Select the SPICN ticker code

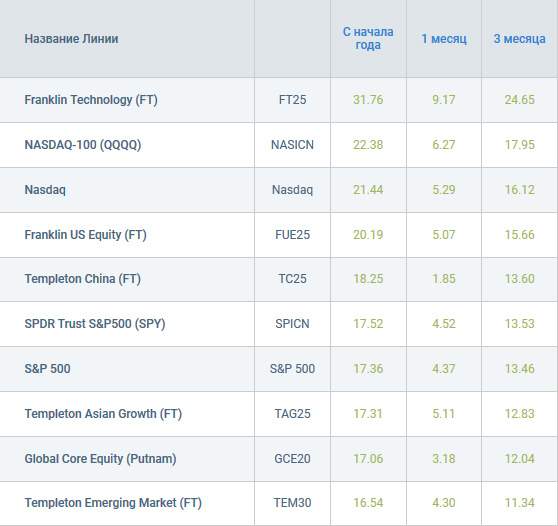tap(292, 324)
